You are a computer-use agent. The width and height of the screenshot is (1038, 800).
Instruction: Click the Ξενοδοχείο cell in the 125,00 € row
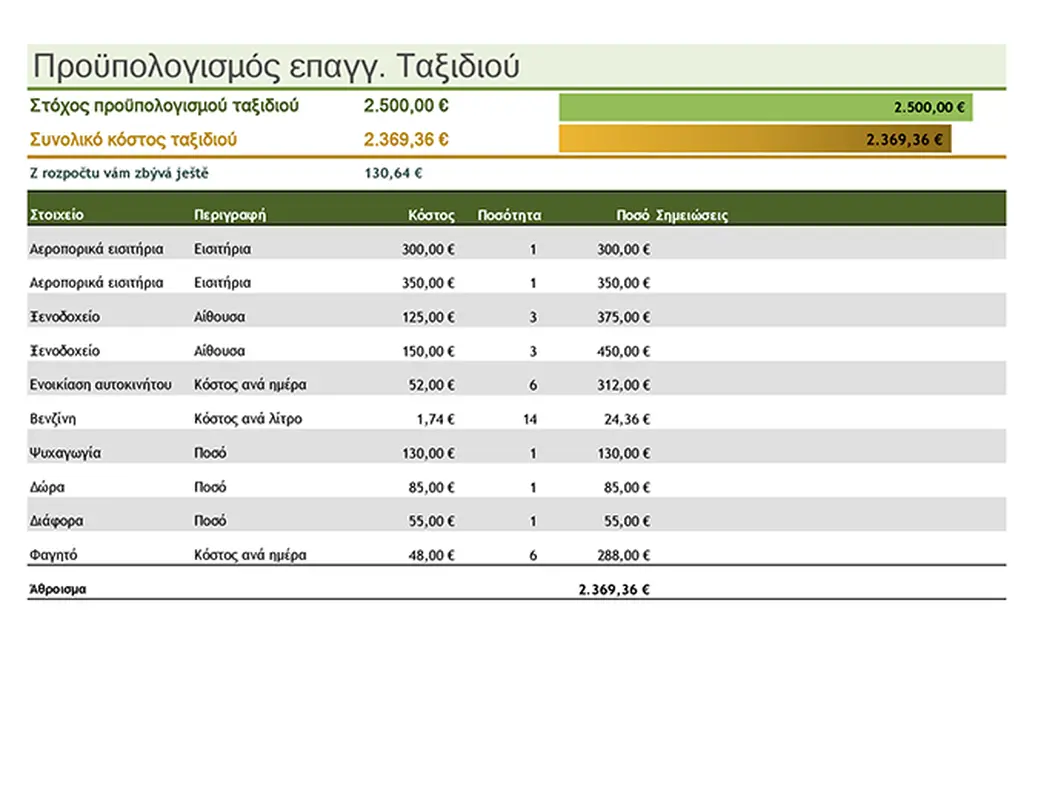[x=65, y=317]
